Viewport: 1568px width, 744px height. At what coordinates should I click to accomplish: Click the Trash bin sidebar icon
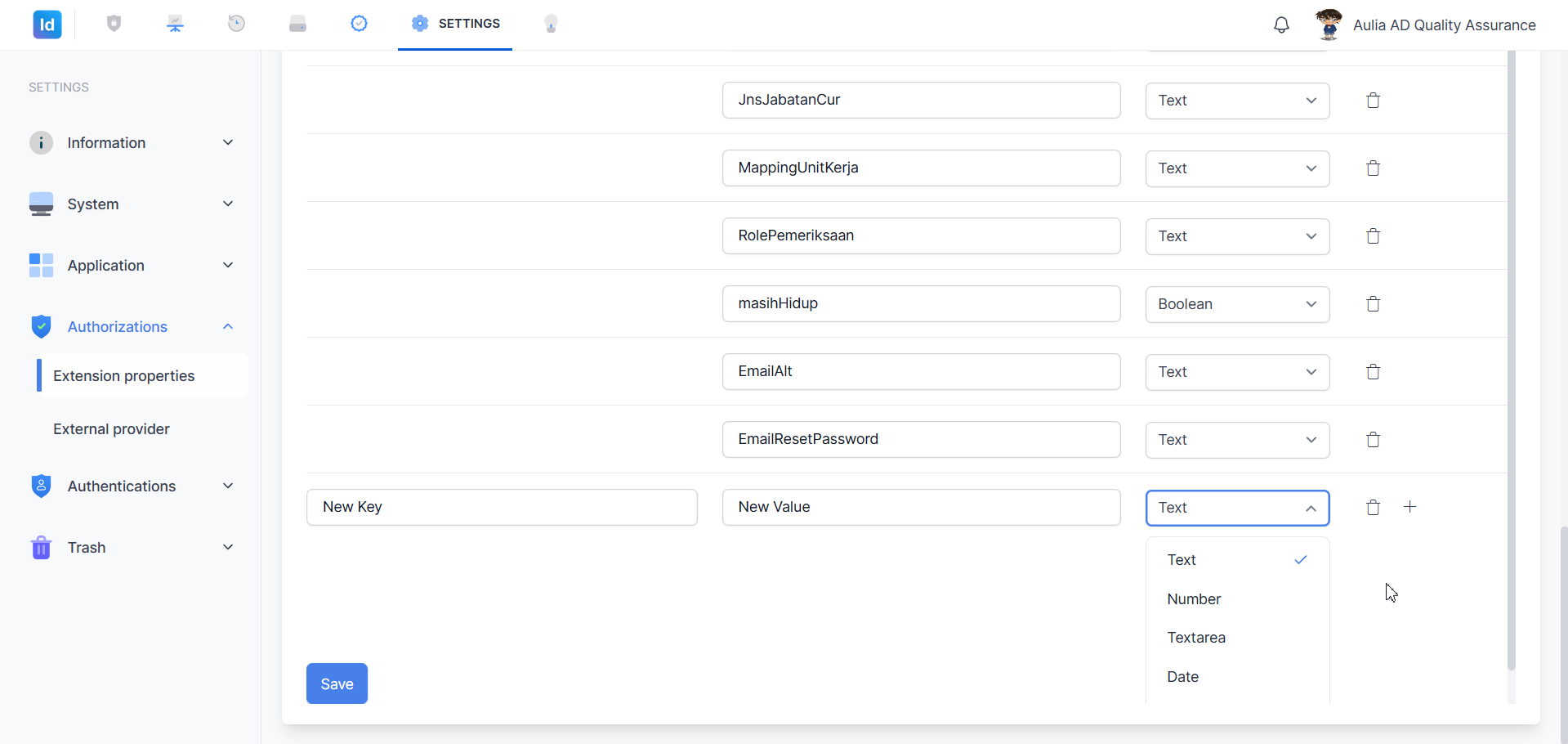coord(41,548)
